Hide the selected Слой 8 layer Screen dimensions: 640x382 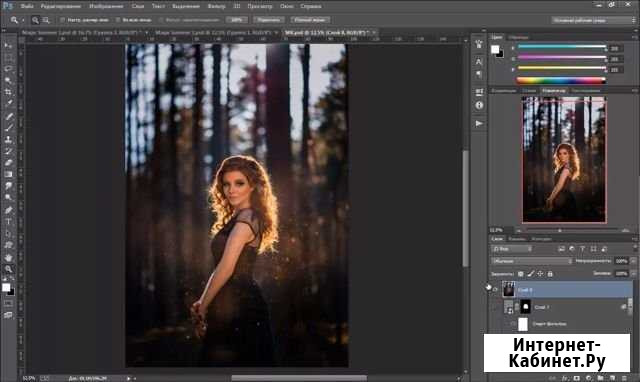click(495, 290)
